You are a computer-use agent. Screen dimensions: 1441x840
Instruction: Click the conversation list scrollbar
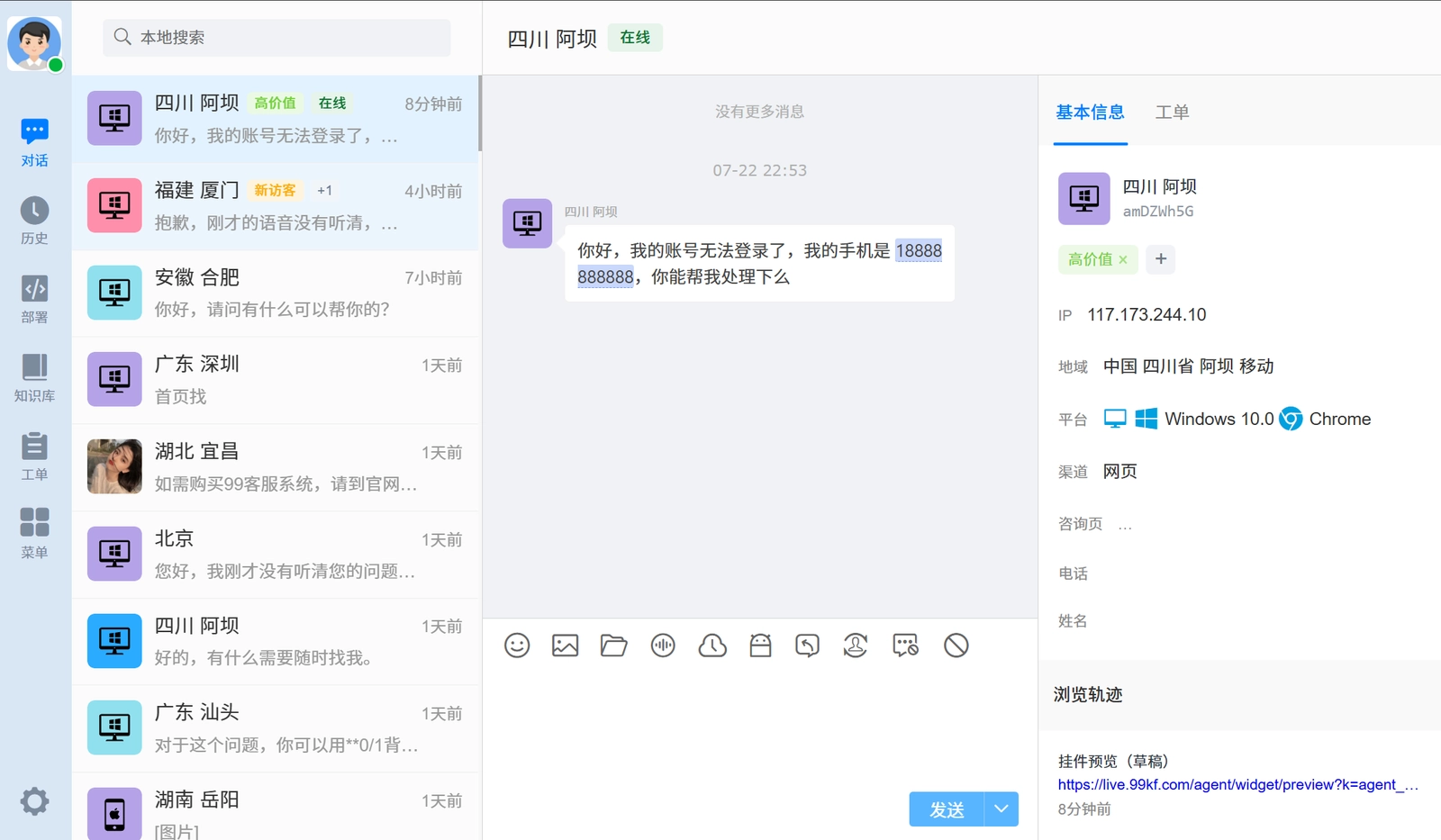[x=480, y=113]
